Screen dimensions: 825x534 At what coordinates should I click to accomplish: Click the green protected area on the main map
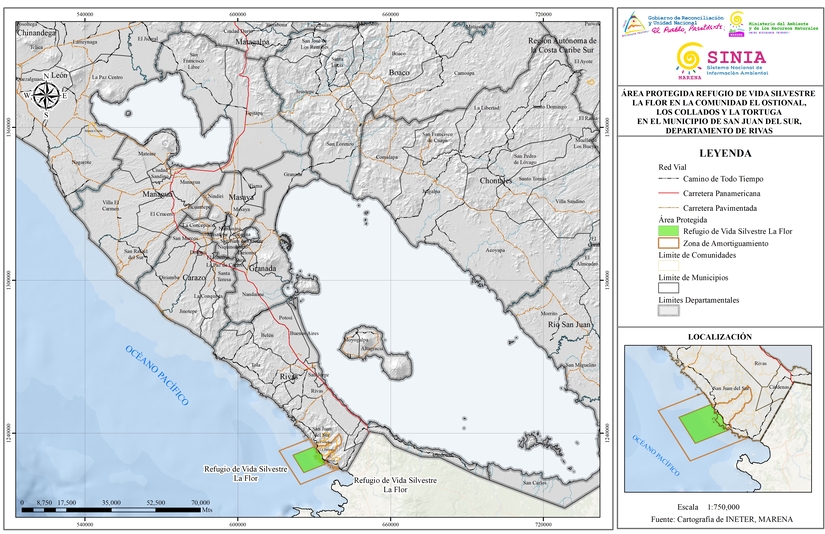309,458
